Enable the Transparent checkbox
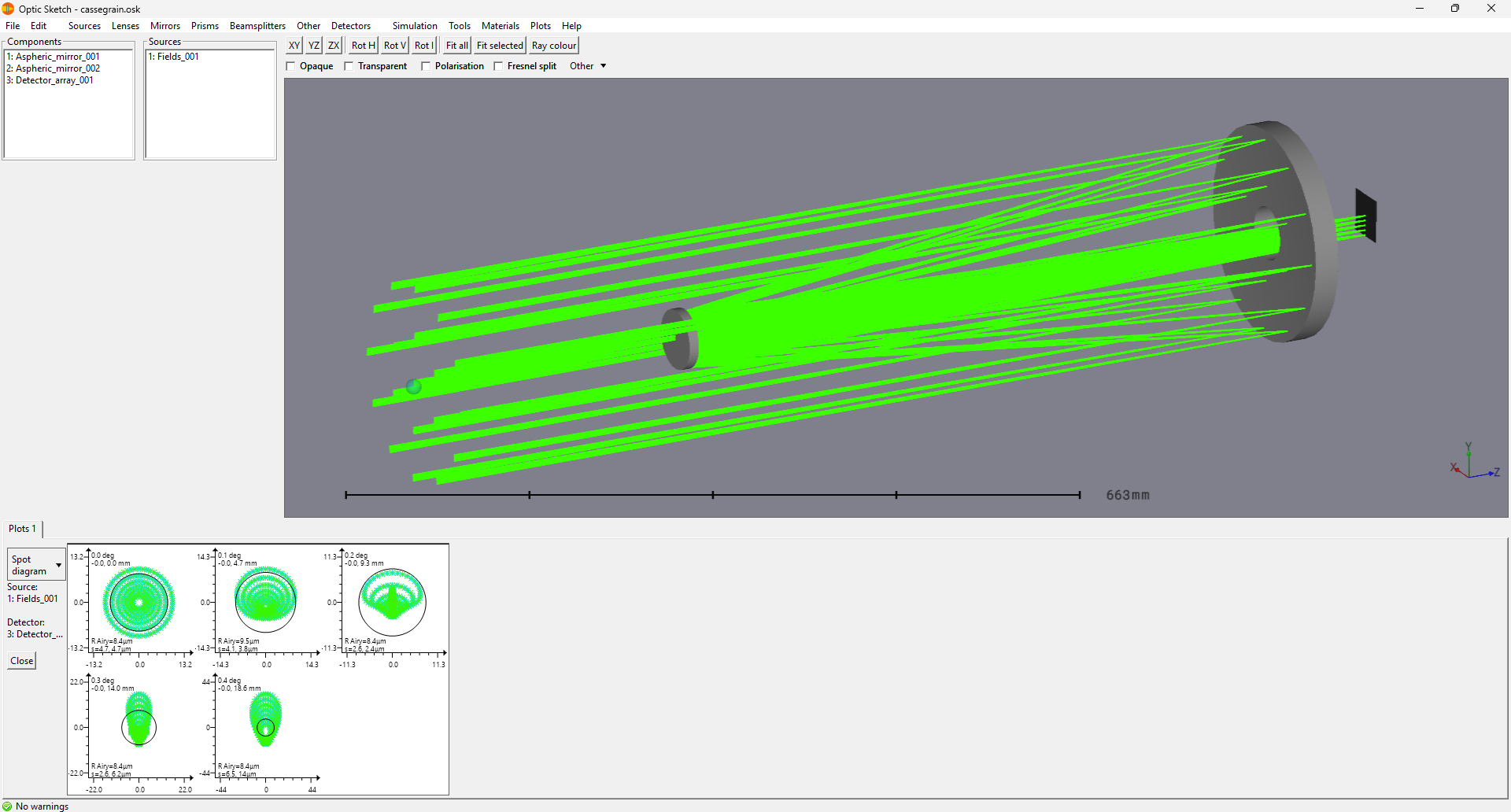1511x812 pixels. 376,66
